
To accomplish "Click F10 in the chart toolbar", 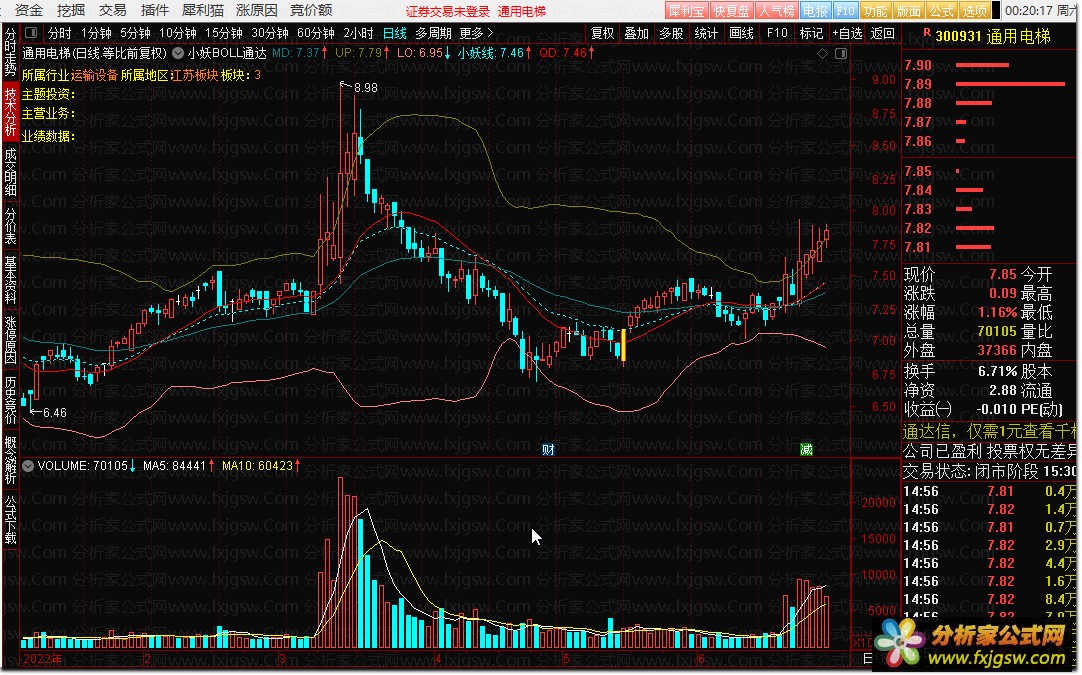I will click(777, 33).
